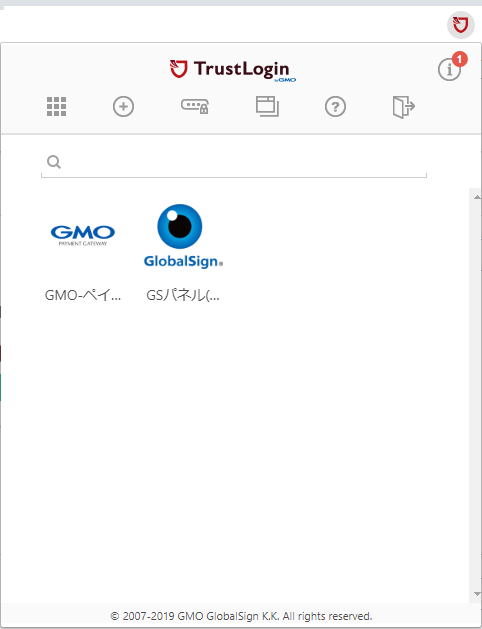Click the vertical scrollbar track
The height and width of the screenshot is (629, 482).
point(477,396)
